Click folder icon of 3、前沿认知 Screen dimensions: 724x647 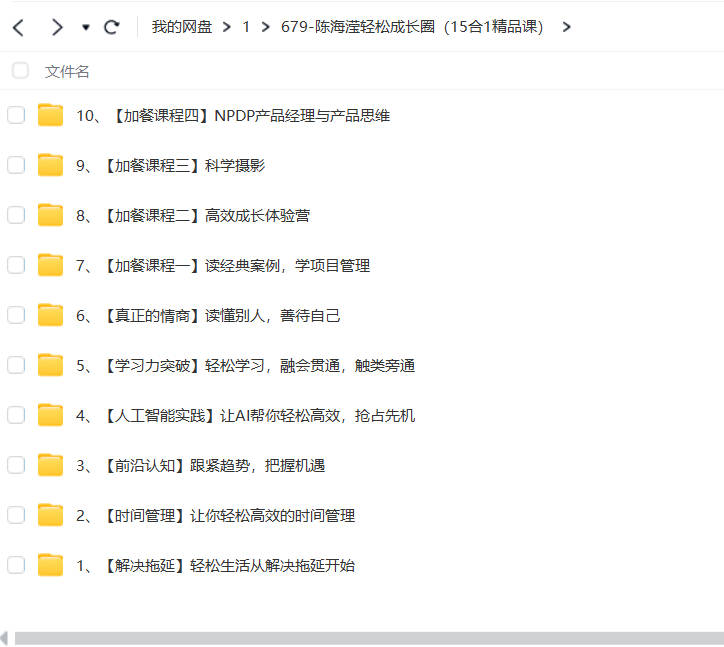(x=50, y=465)
